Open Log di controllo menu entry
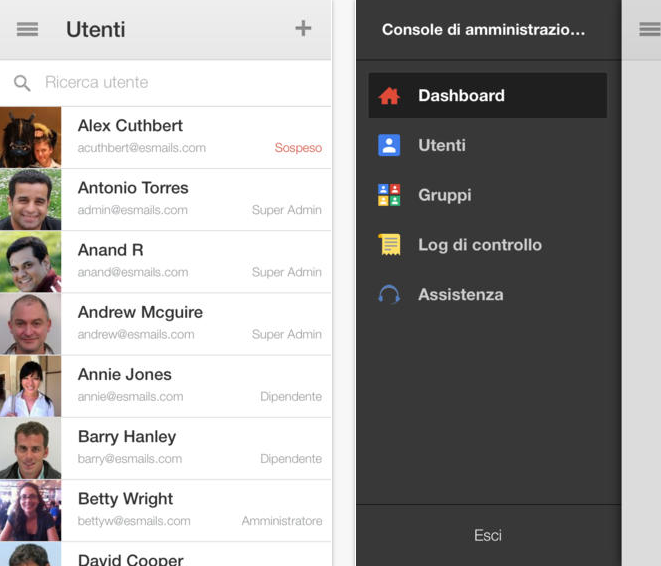The width and height of the screenshot is (661, 566). click(x=488, y=245)
